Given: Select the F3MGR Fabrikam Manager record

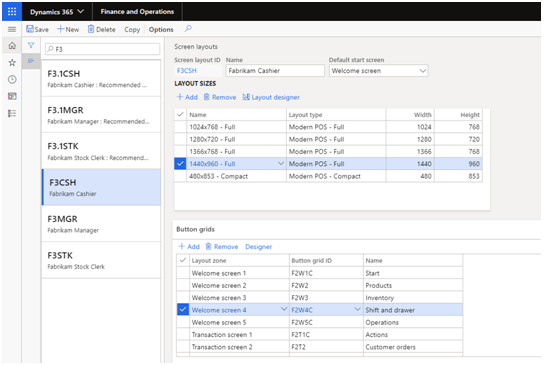Looking at the screenshot, I should 101,223.
